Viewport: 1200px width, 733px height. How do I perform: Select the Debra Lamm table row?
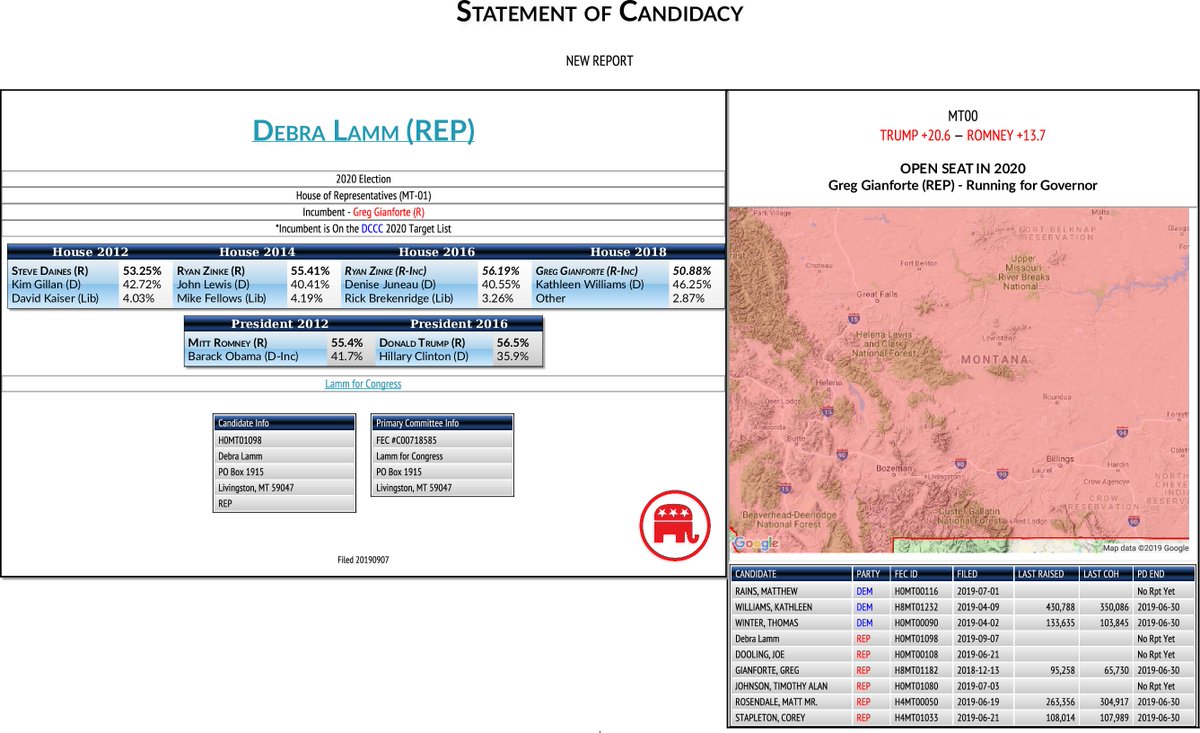point(963,638)
